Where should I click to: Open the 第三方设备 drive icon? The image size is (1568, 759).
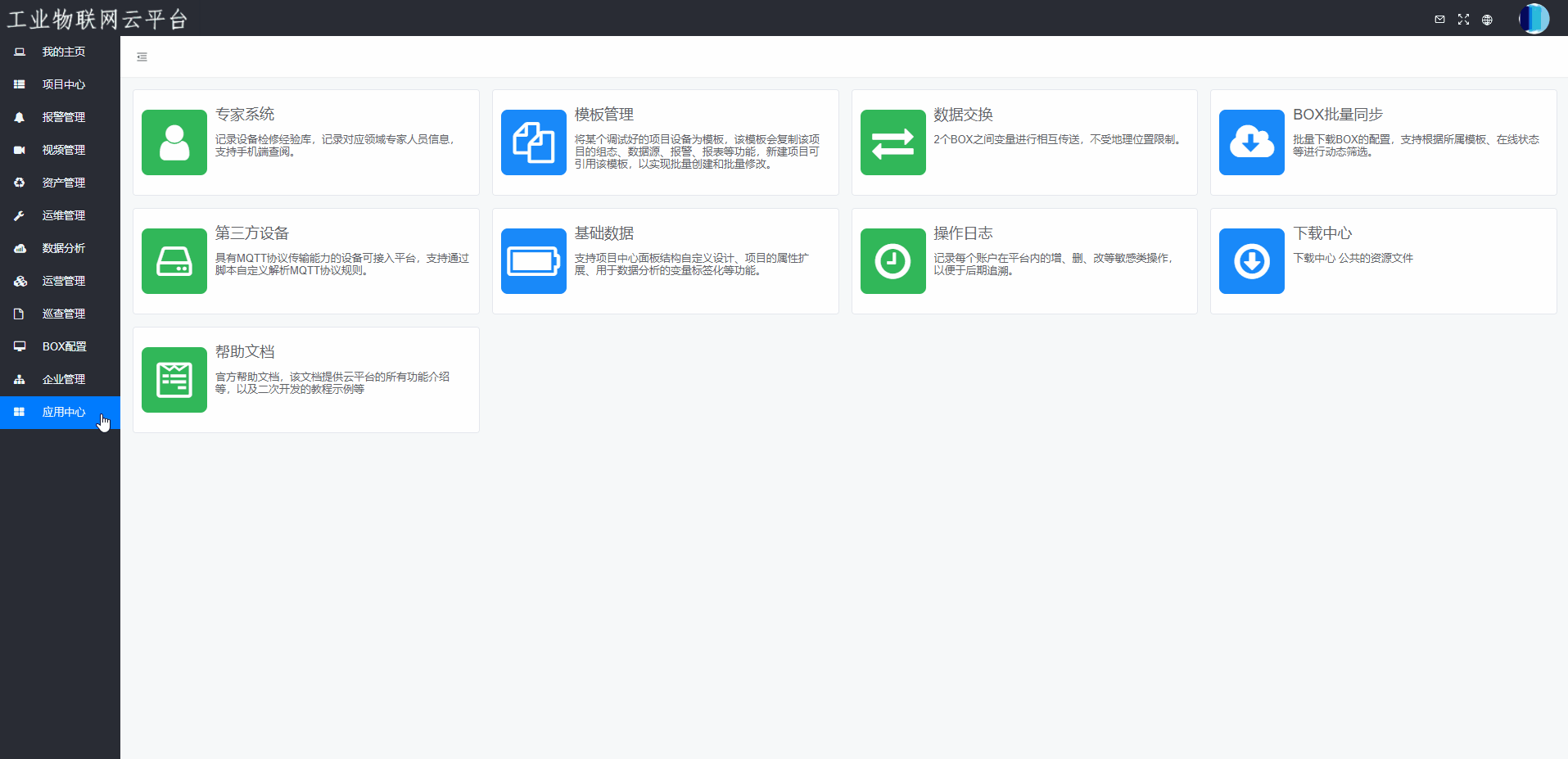tap(174, 261)
